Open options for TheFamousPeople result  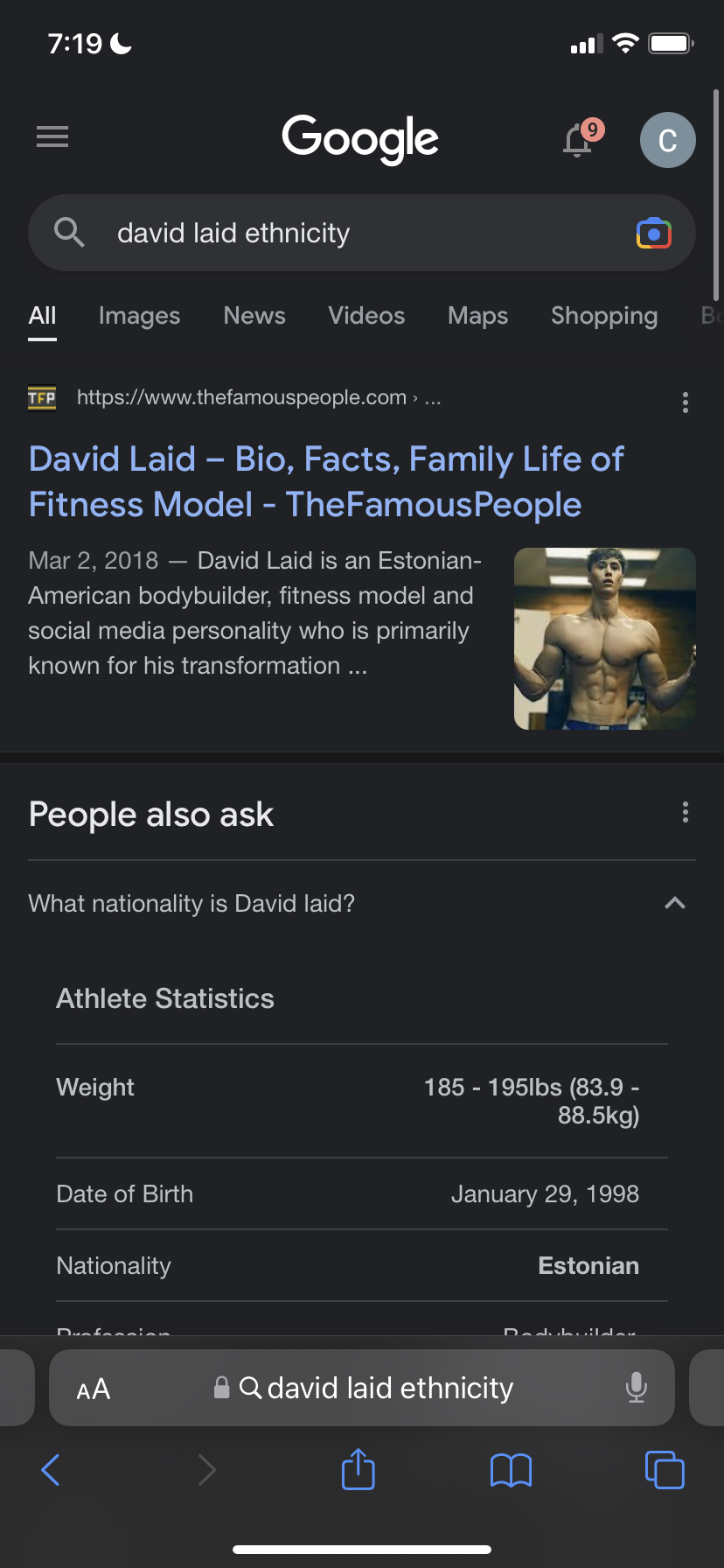[686, 402]
